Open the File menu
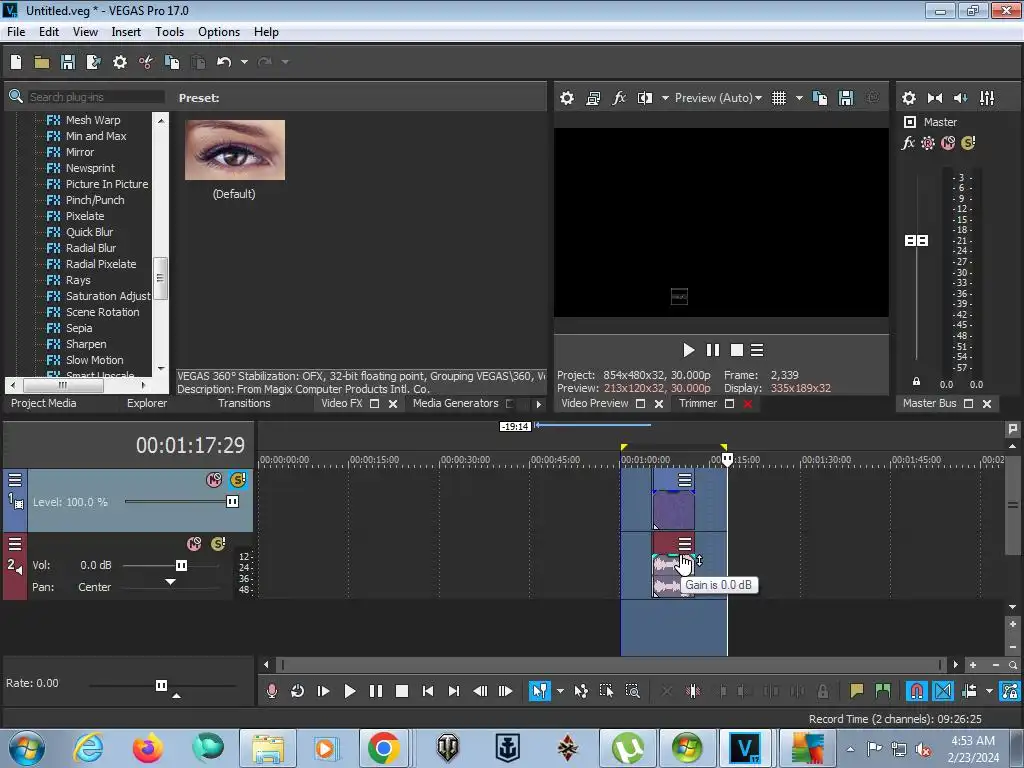The height and width of the screenshot is (768, 1024). (x=16, y=32)
